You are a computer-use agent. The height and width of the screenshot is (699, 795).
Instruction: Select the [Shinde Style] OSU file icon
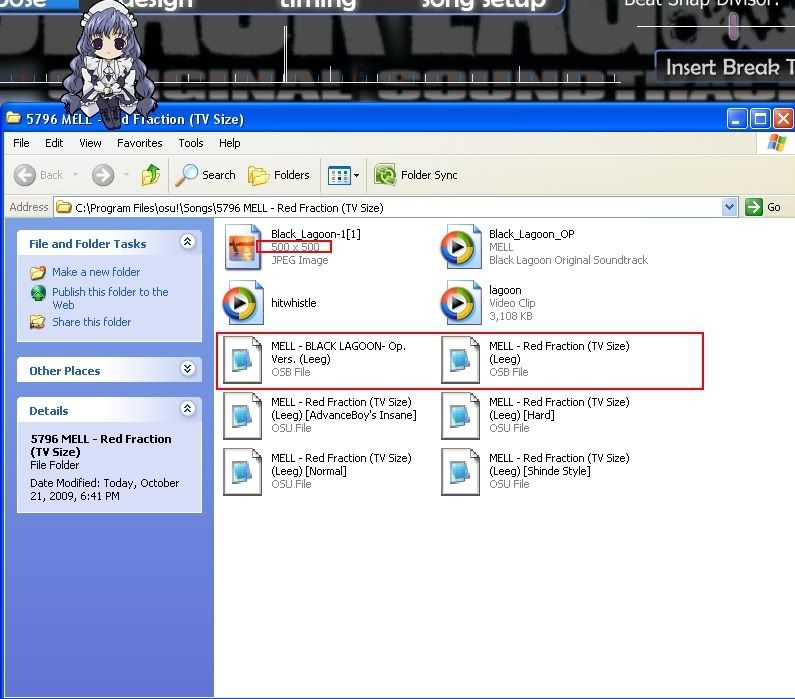[x=460, y=471]
